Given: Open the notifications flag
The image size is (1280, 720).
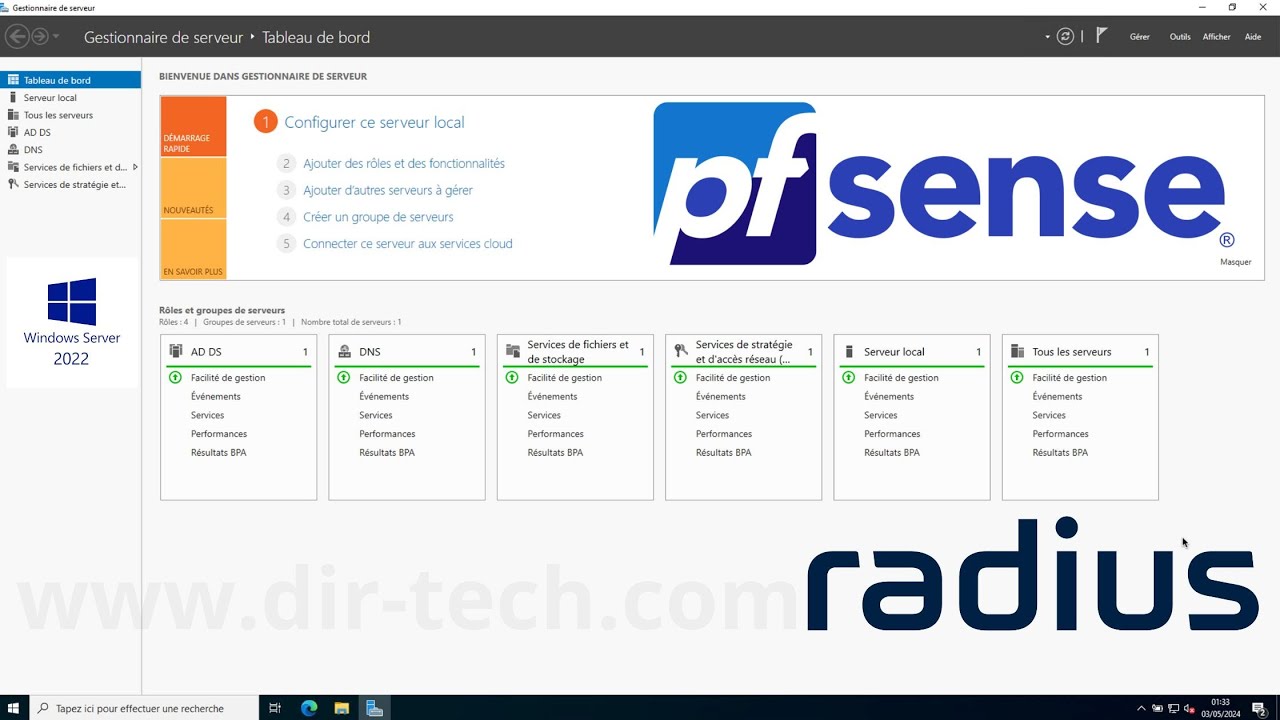Looking at the screenshot, I should click(1101, 36).
